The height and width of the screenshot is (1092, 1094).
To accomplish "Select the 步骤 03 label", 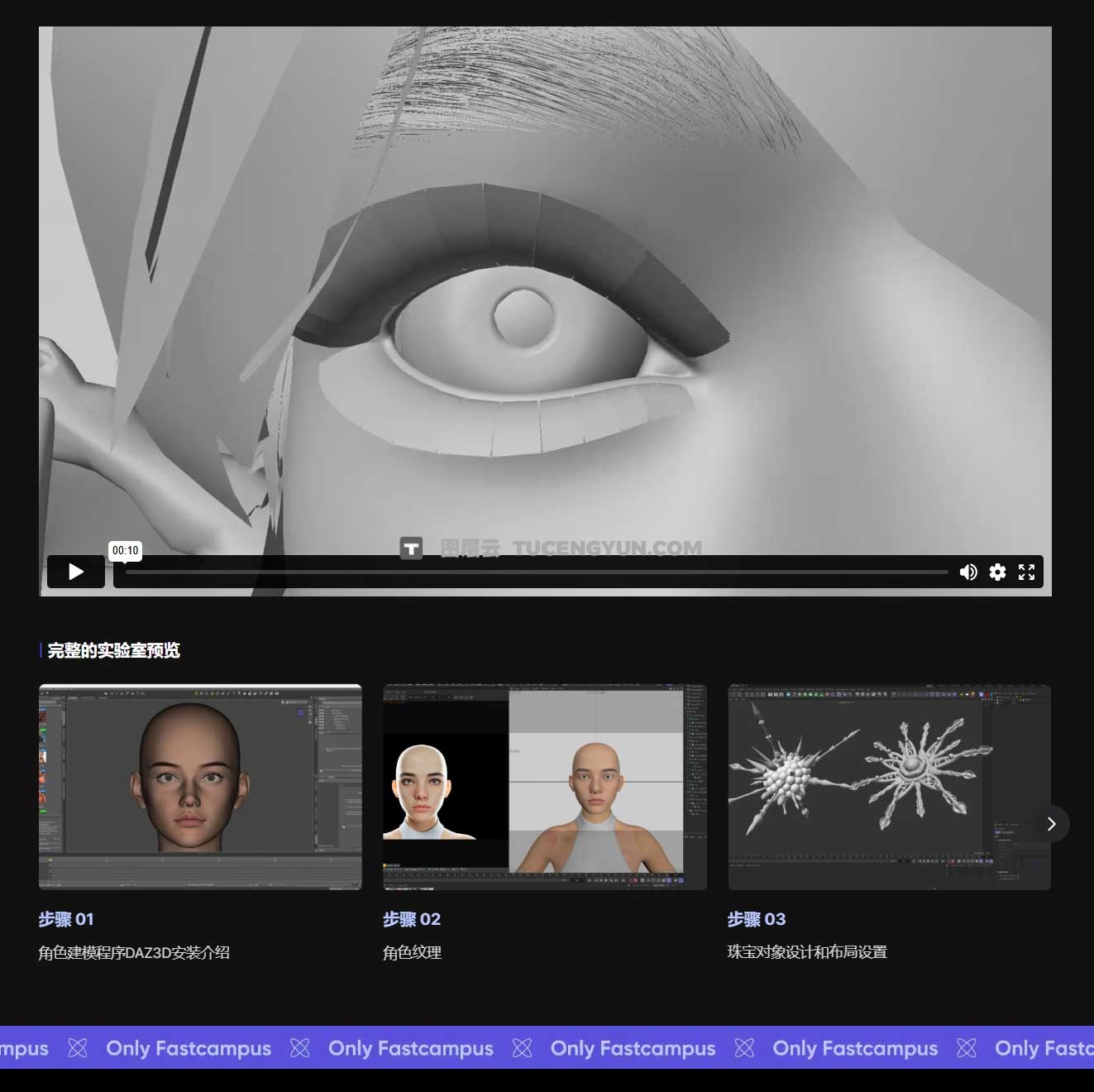I will pyautogui.click(x=757, y=919).
